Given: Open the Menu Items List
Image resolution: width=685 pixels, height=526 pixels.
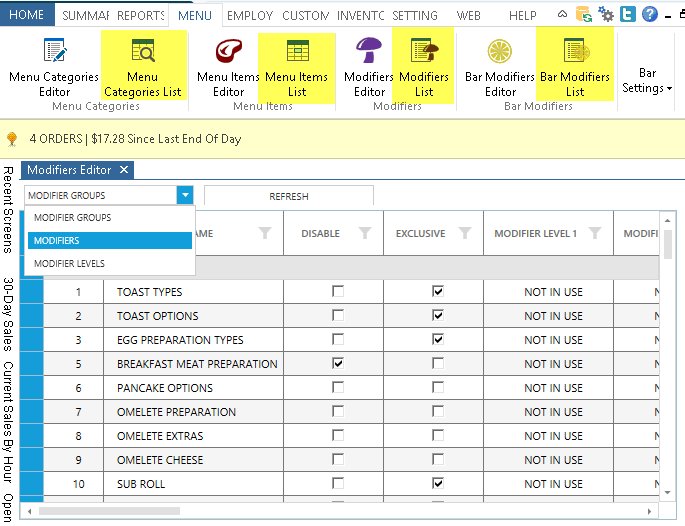Looking at the screenshot, I should tap(297, 67).
